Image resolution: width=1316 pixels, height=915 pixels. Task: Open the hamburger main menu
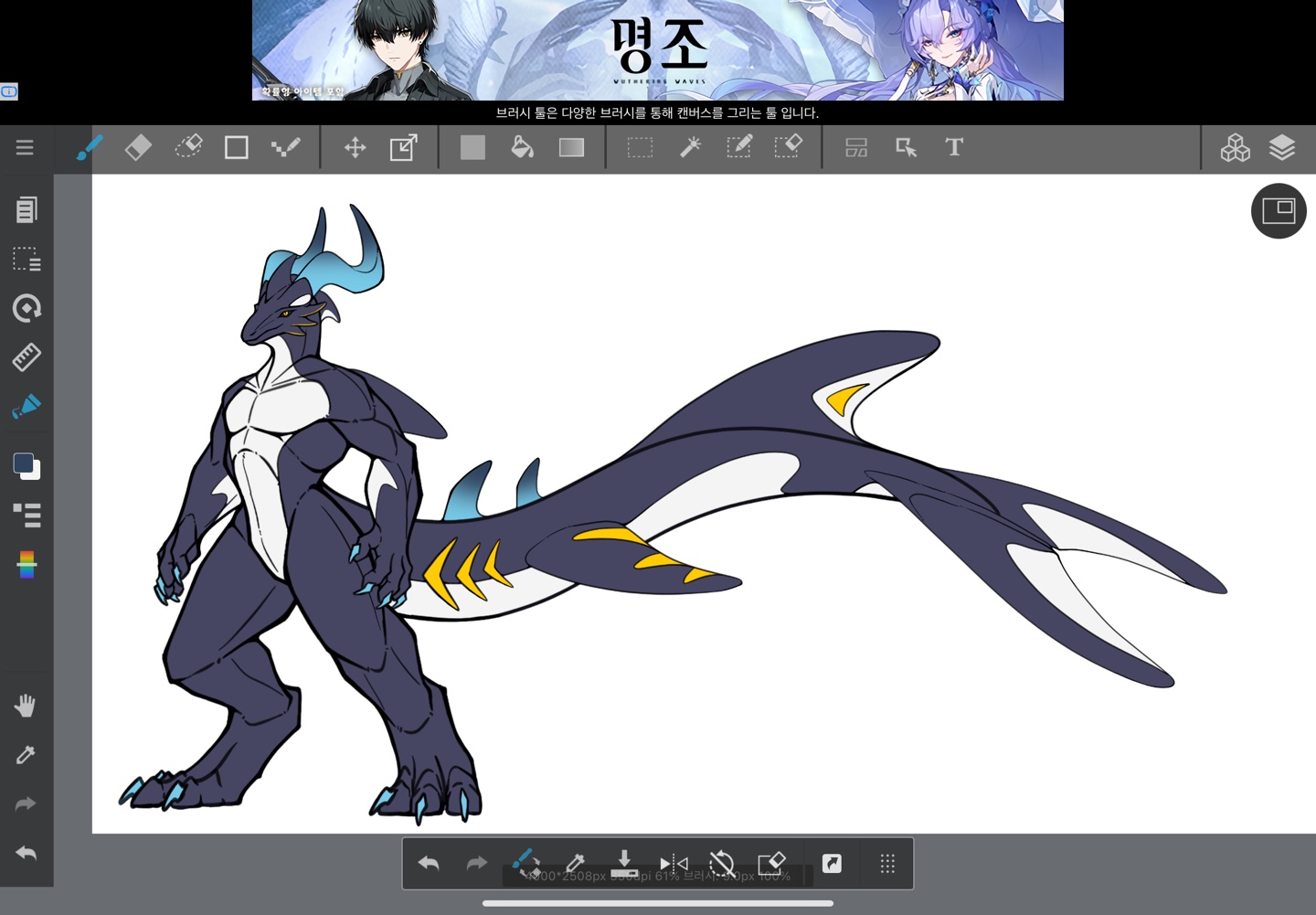(25, 147)
